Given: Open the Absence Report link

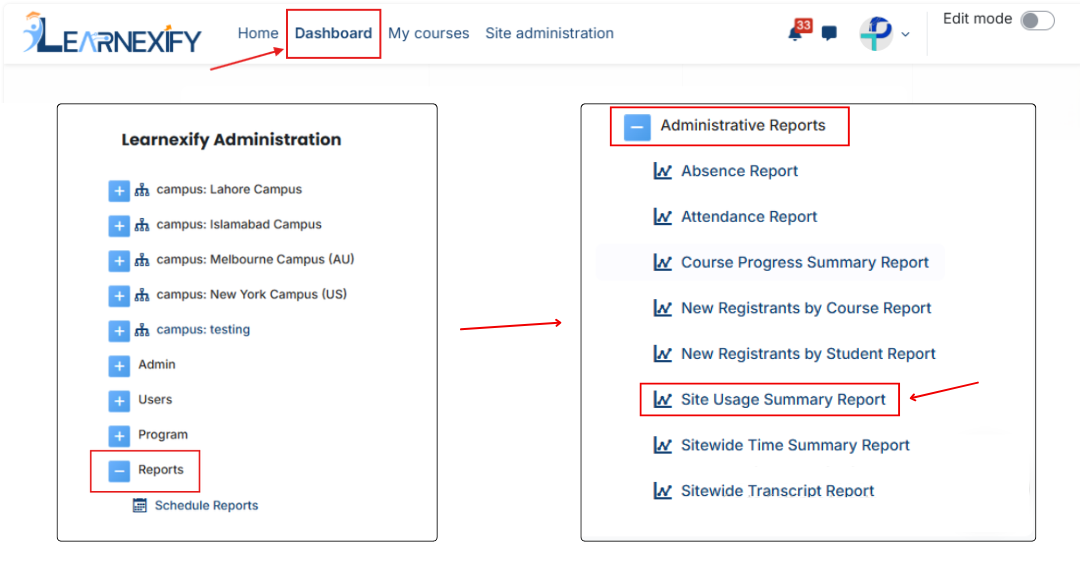Looking at the screenshot, I should pyautogui.click(x=740, y=171).
